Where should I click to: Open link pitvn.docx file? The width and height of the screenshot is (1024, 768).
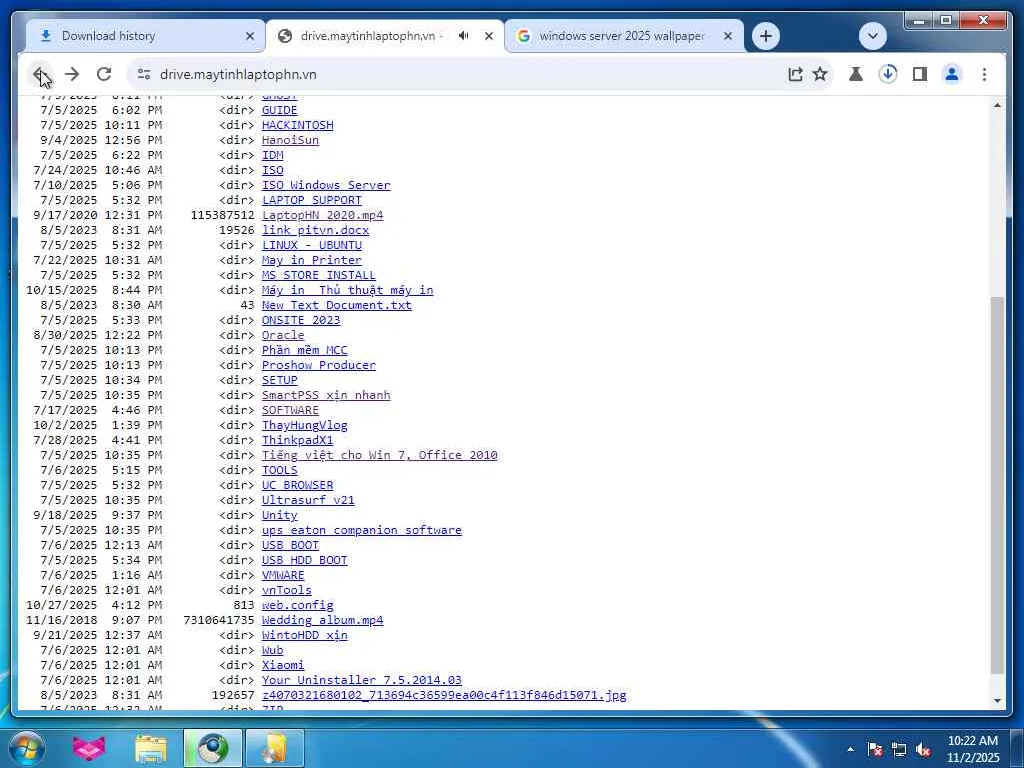click(315, 231)
